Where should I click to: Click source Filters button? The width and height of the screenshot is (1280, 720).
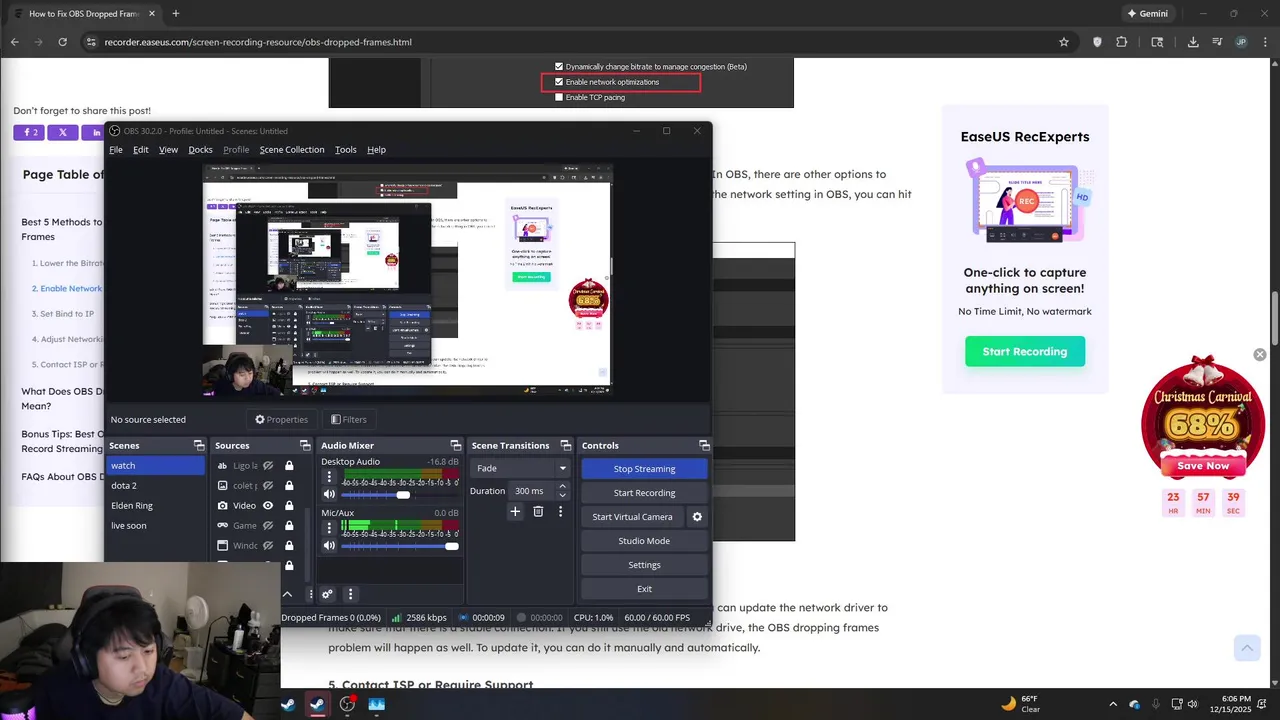coord(348,419)
